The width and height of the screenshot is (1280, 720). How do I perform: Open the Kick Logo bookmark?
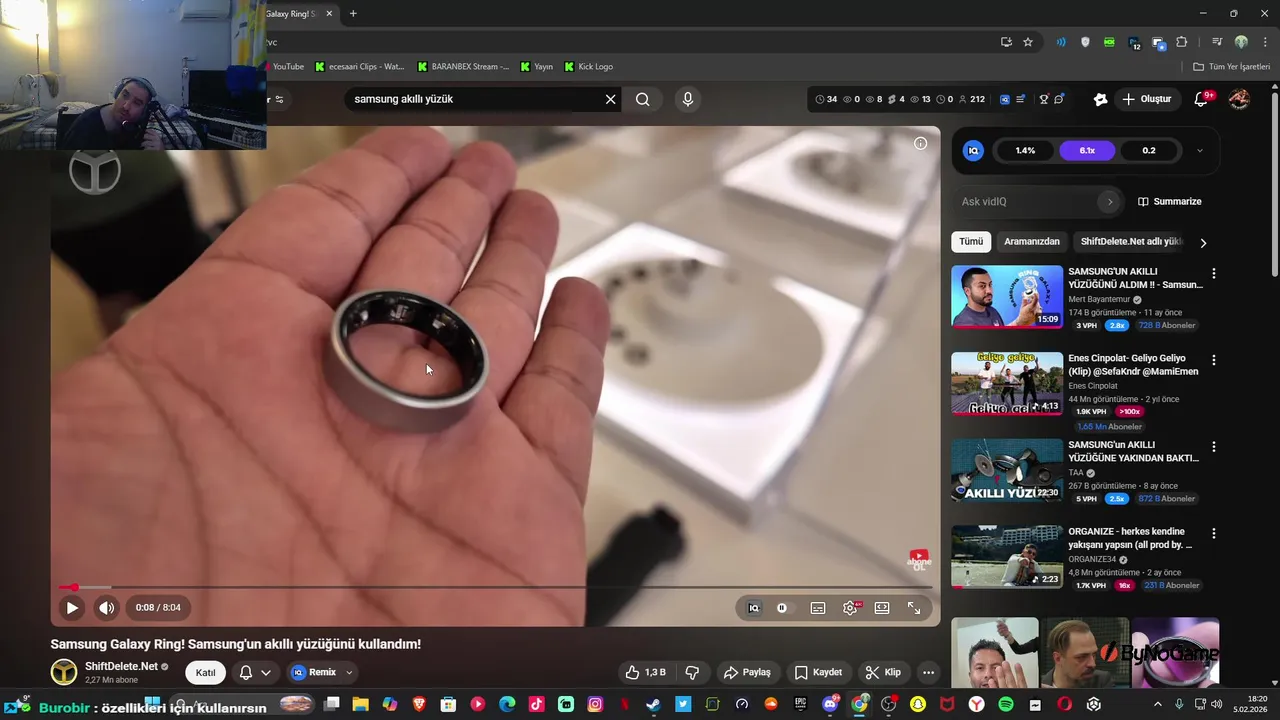[x=589, y=67]
